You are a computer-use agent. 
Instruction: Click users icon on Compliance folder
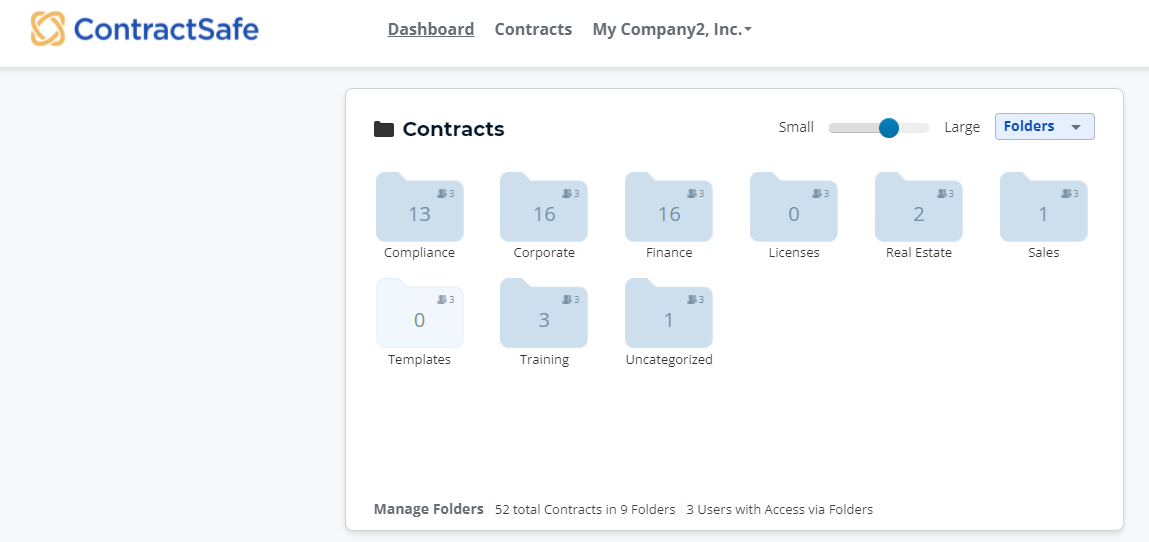(x=443, y=193)
